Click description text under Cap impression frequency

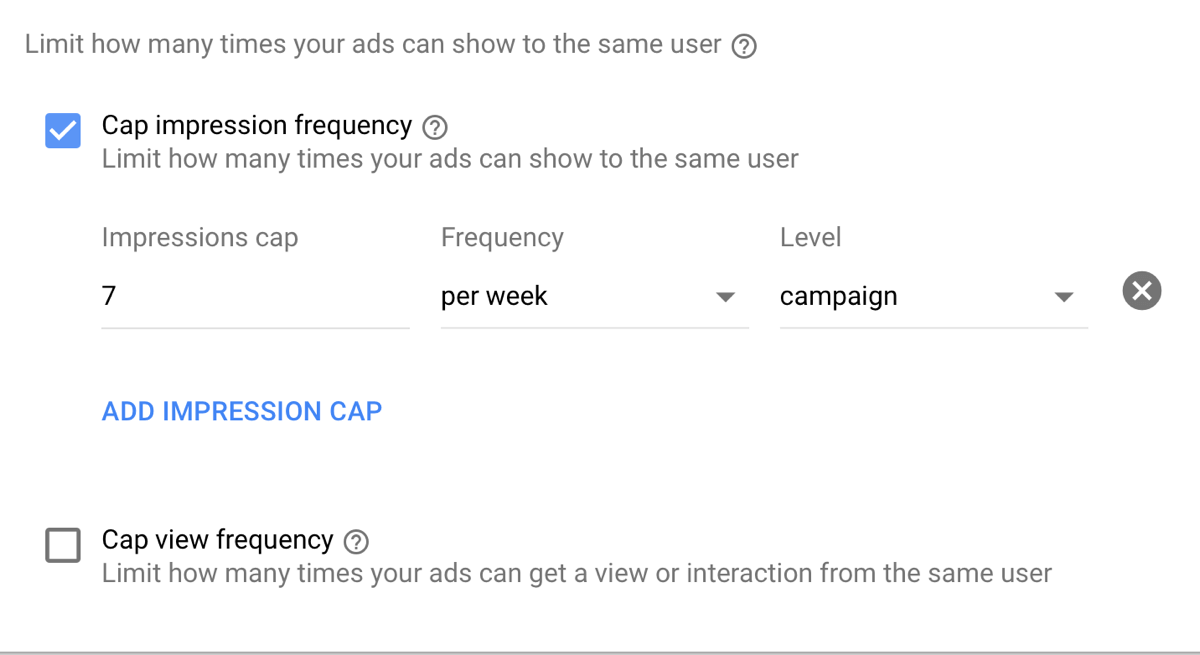450,159
